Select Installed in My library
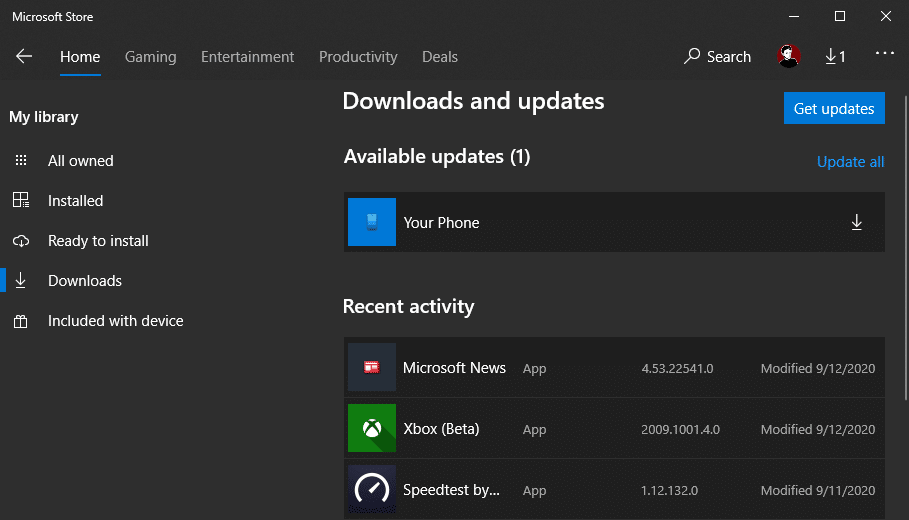This screenshot has height=520, width=909. click(x=75, y=201)
